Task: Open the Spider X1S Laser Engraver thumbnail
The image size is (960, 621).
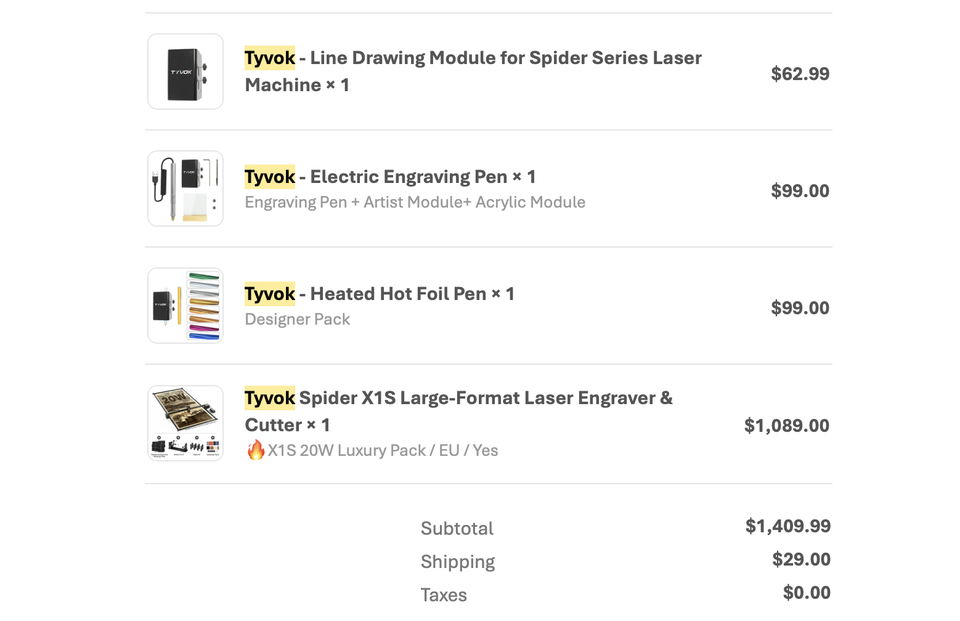Action: (186, 423)
